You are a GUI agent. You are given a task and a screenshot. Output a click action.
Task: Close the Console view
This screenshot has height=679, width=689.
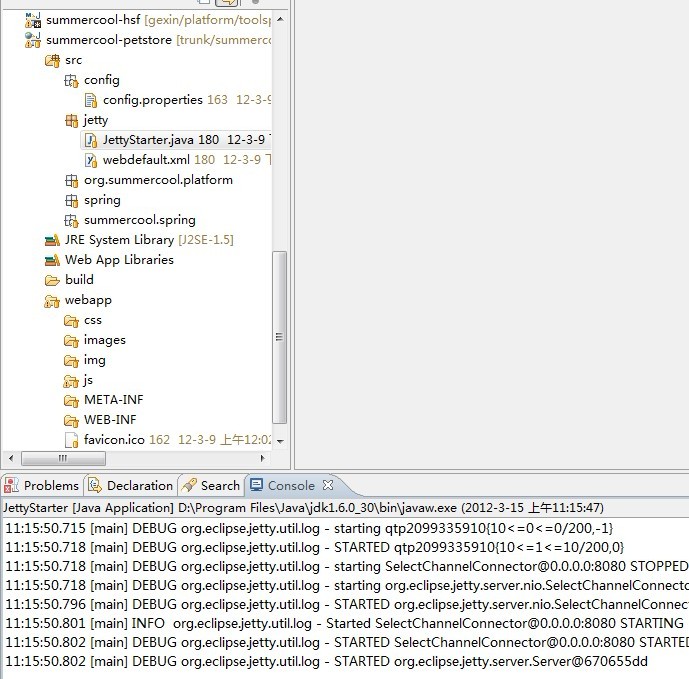328,485
